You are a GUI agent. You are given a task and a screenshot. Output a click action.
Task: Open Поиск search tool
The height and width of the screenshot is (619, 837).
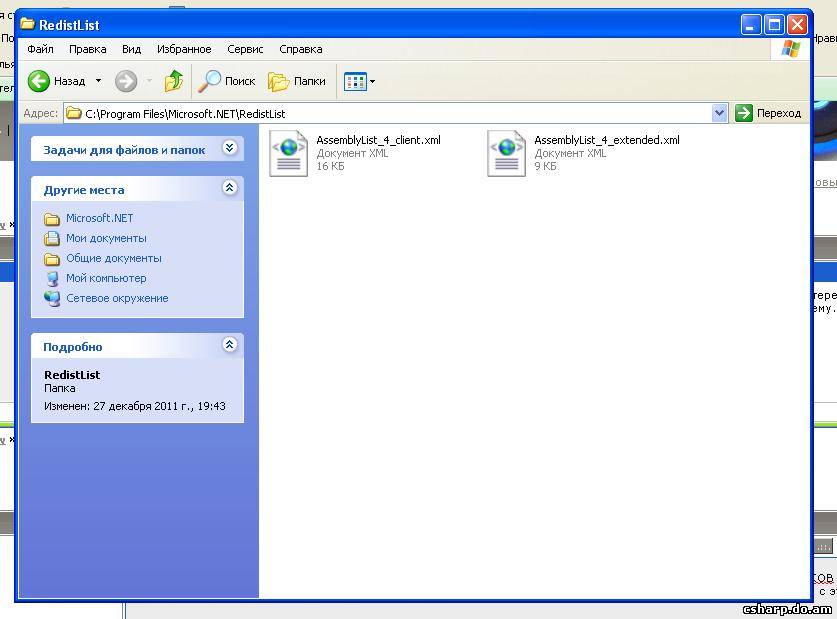227,81
